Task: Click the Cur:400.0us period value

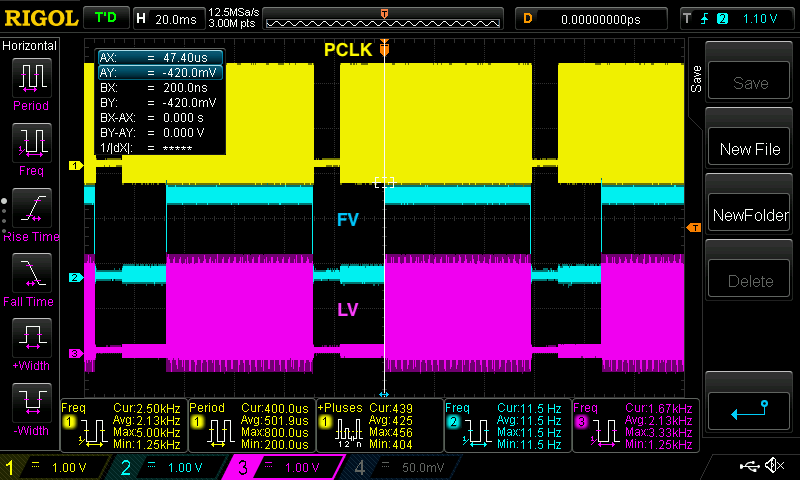Action: [274, 408]
